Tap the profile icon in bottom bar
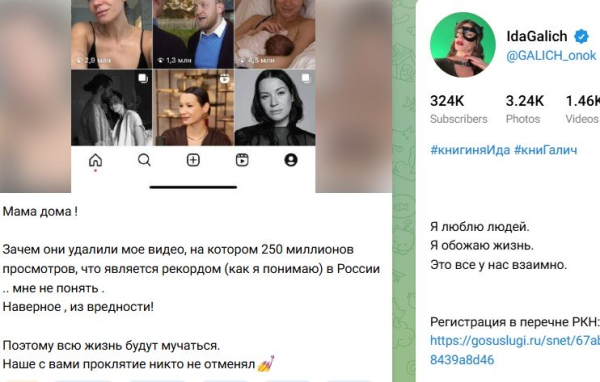Viewport: 600px width, 382px height. [291, 160]
